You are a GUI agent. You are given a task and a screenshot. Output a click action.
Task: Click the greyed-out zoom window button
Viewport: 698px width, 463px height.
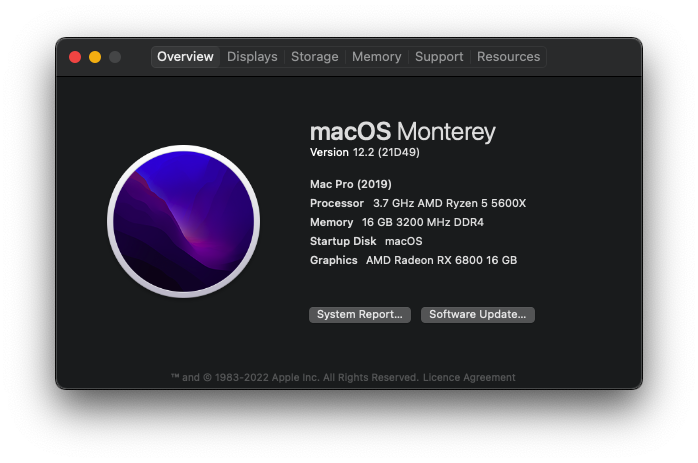click(115, 57)
